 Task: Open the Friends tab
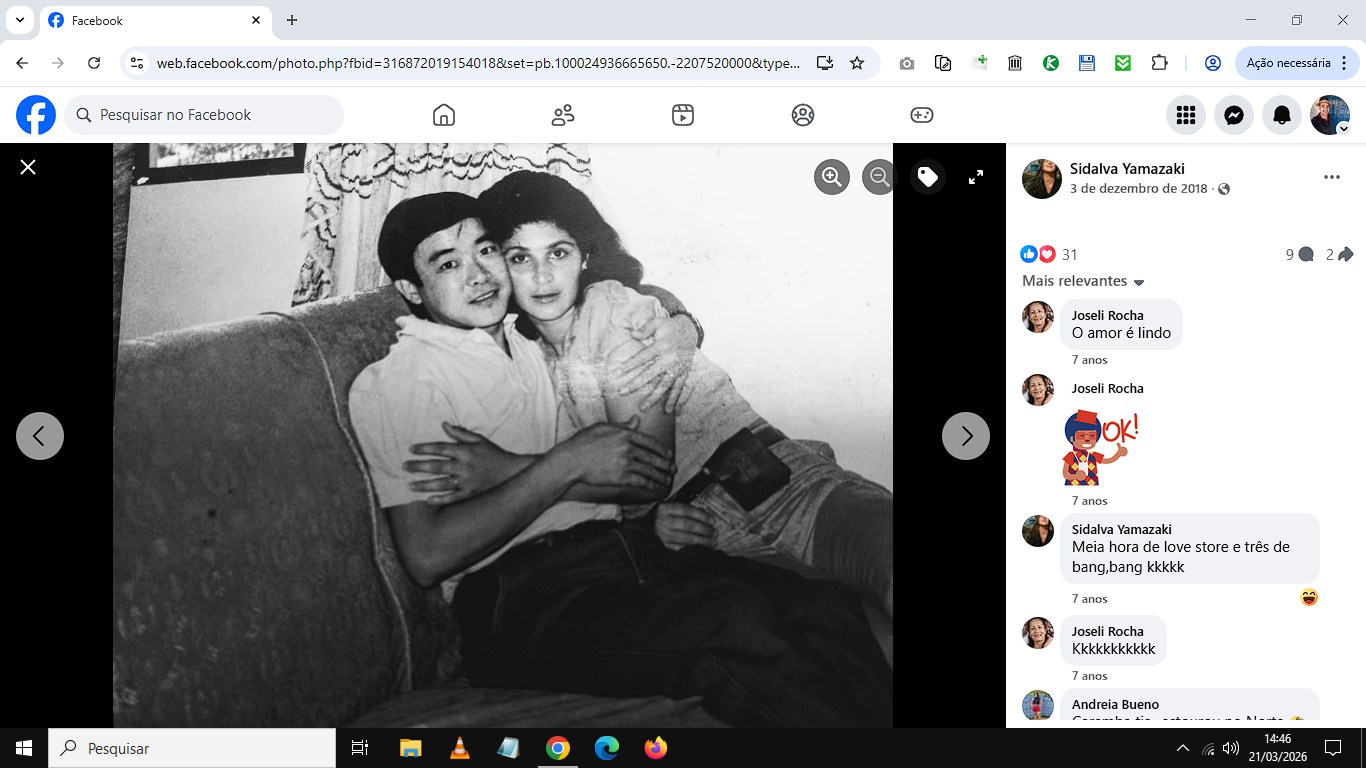tap(563, 115)
